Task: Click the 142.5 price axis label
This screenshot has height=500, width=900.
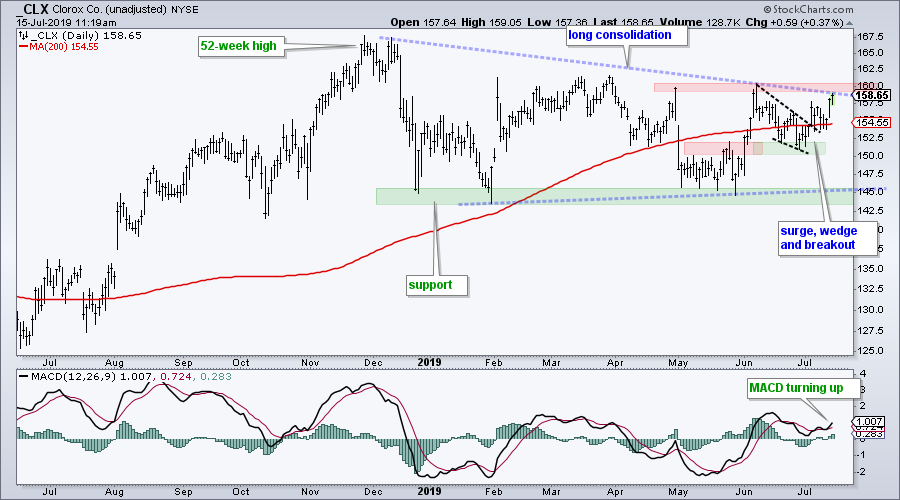Action: (871, 211)
